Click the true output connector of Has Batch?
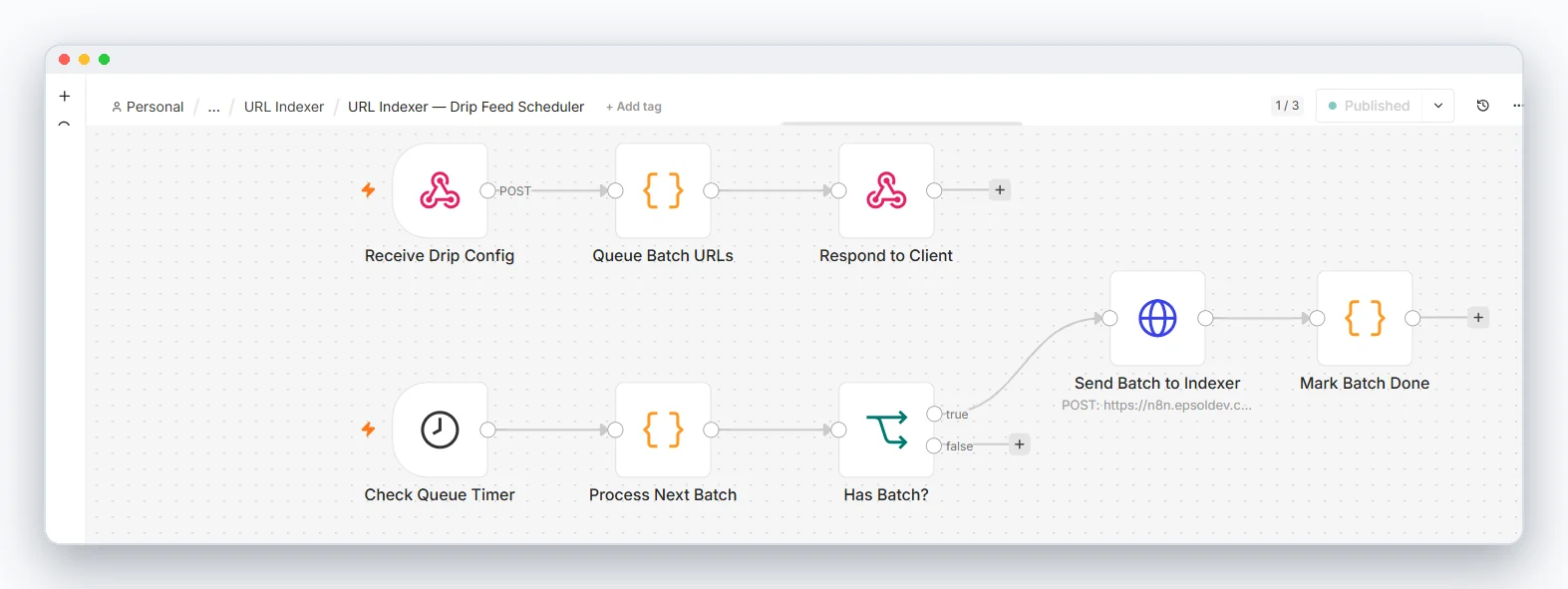Image resolution: width=1568 pixels, height=589 pixels. [x=934, y=414]
